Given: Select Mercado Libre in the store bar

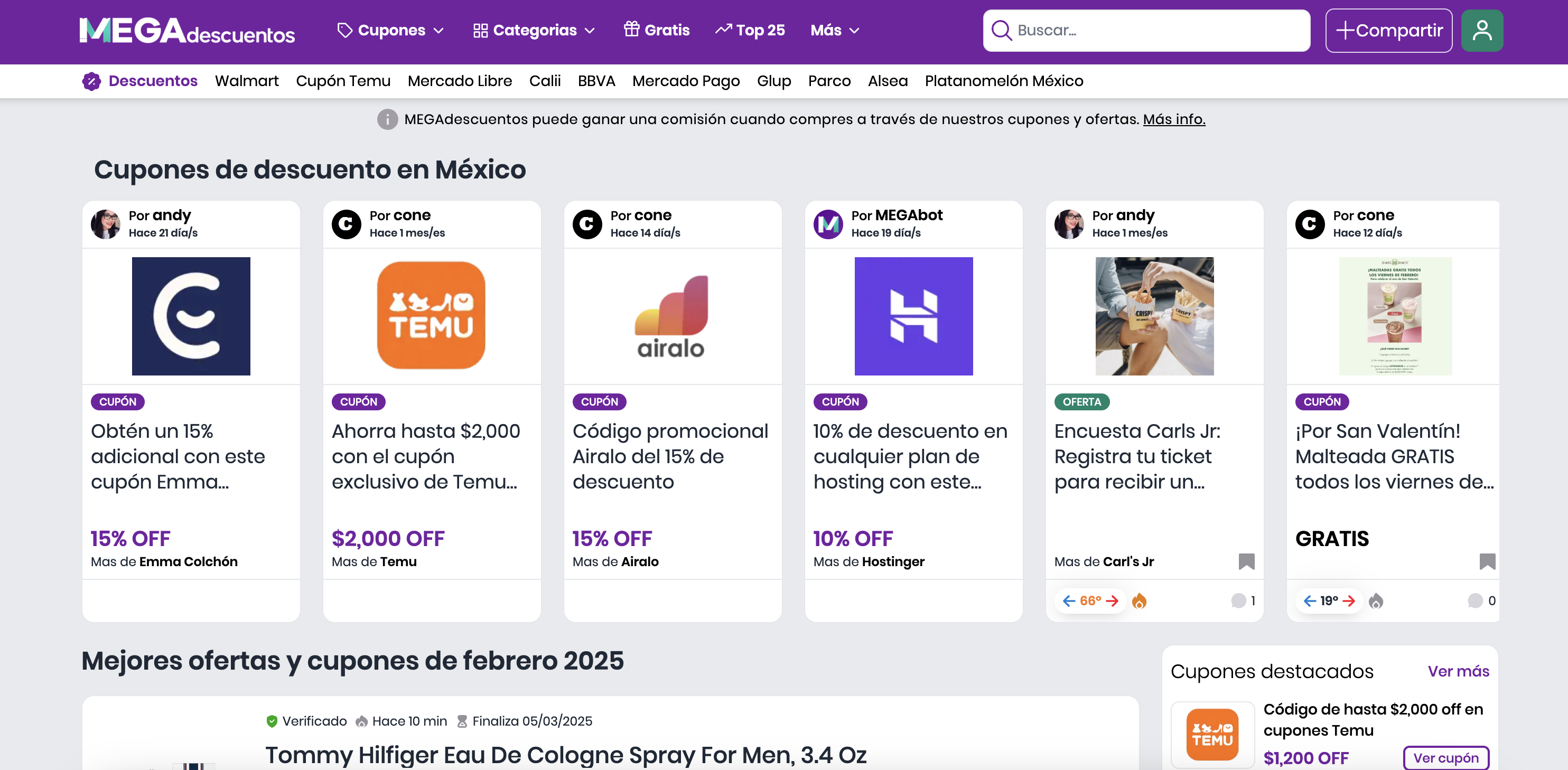Looking at the screenshot, I should click(460, 81).
